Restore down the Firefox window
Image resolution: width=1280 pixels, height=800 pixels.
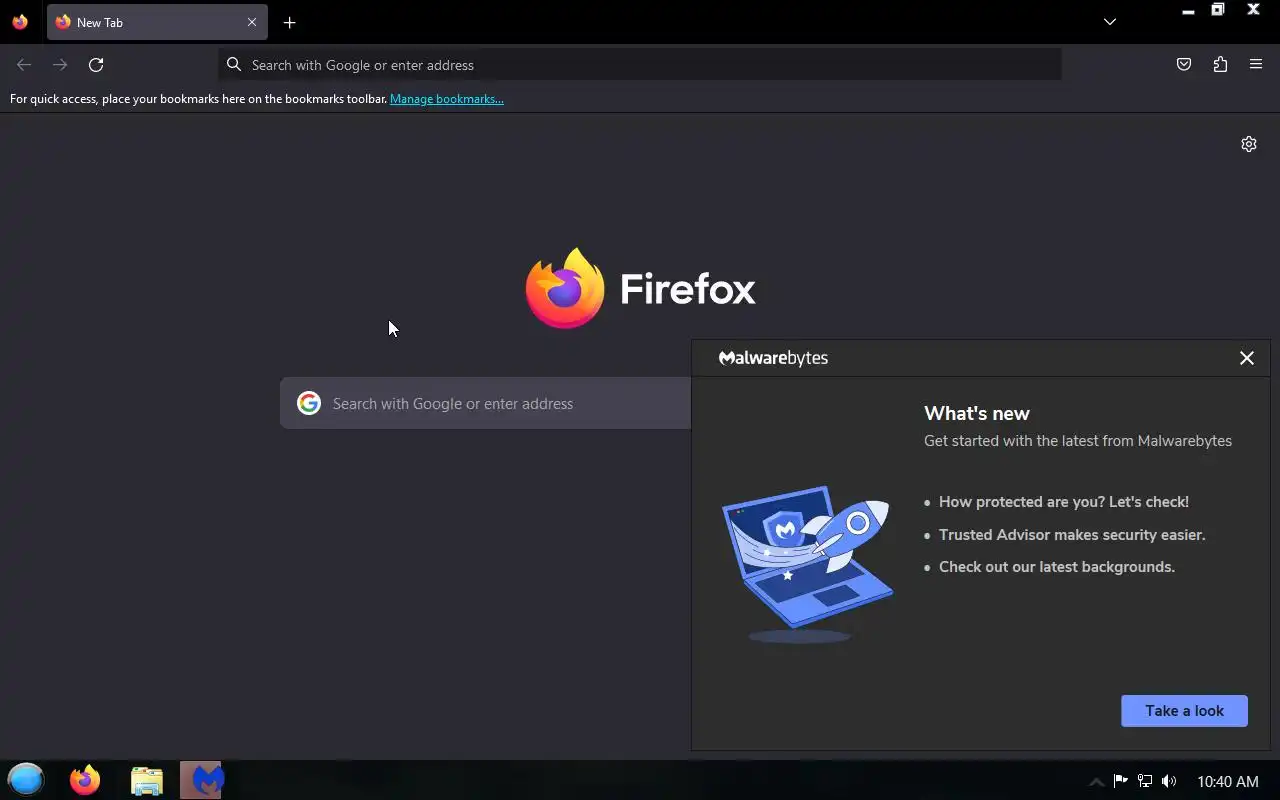[x=1218, y=10]
